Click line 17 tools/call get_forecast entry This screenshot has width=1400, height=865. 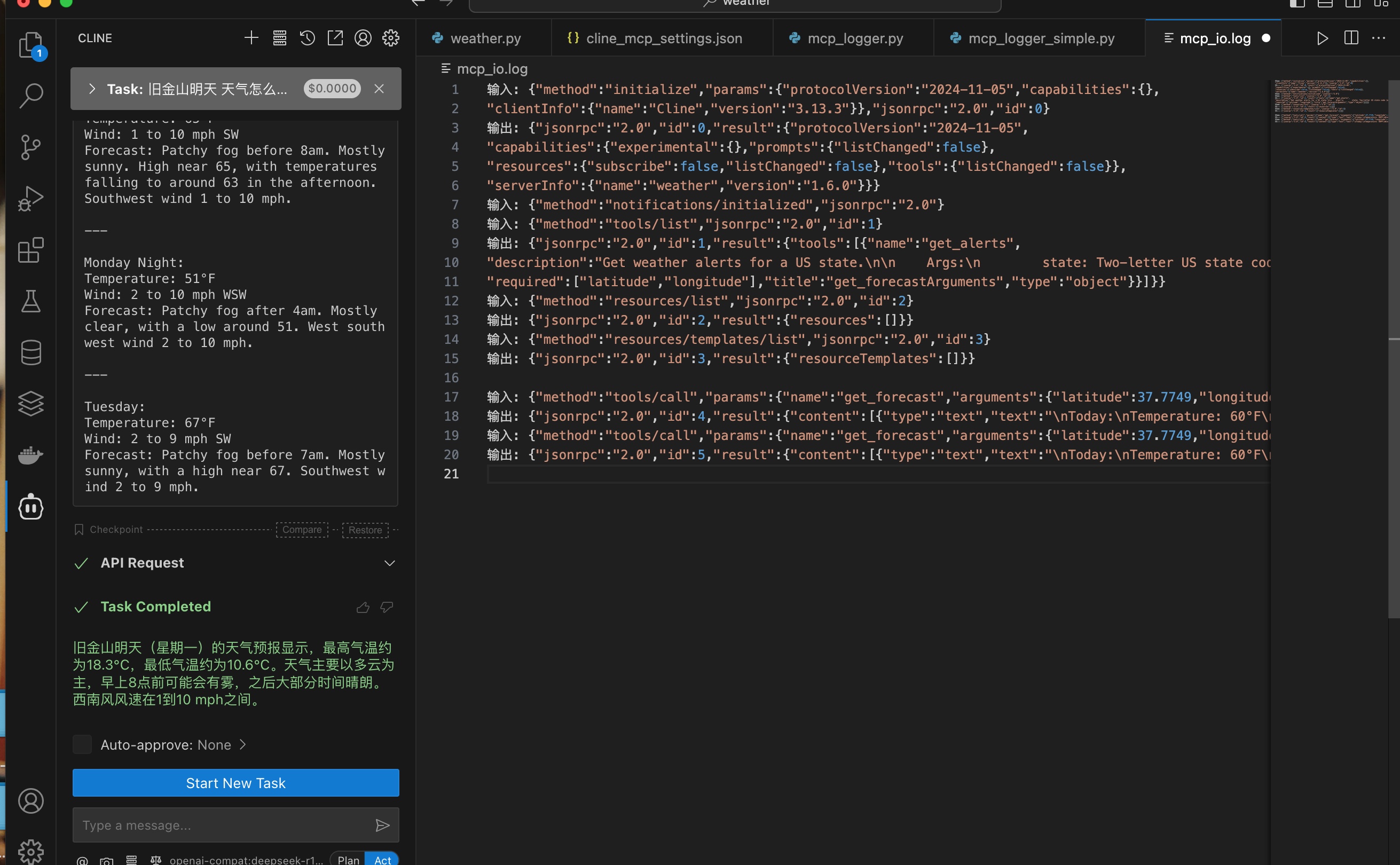(878, 397)
